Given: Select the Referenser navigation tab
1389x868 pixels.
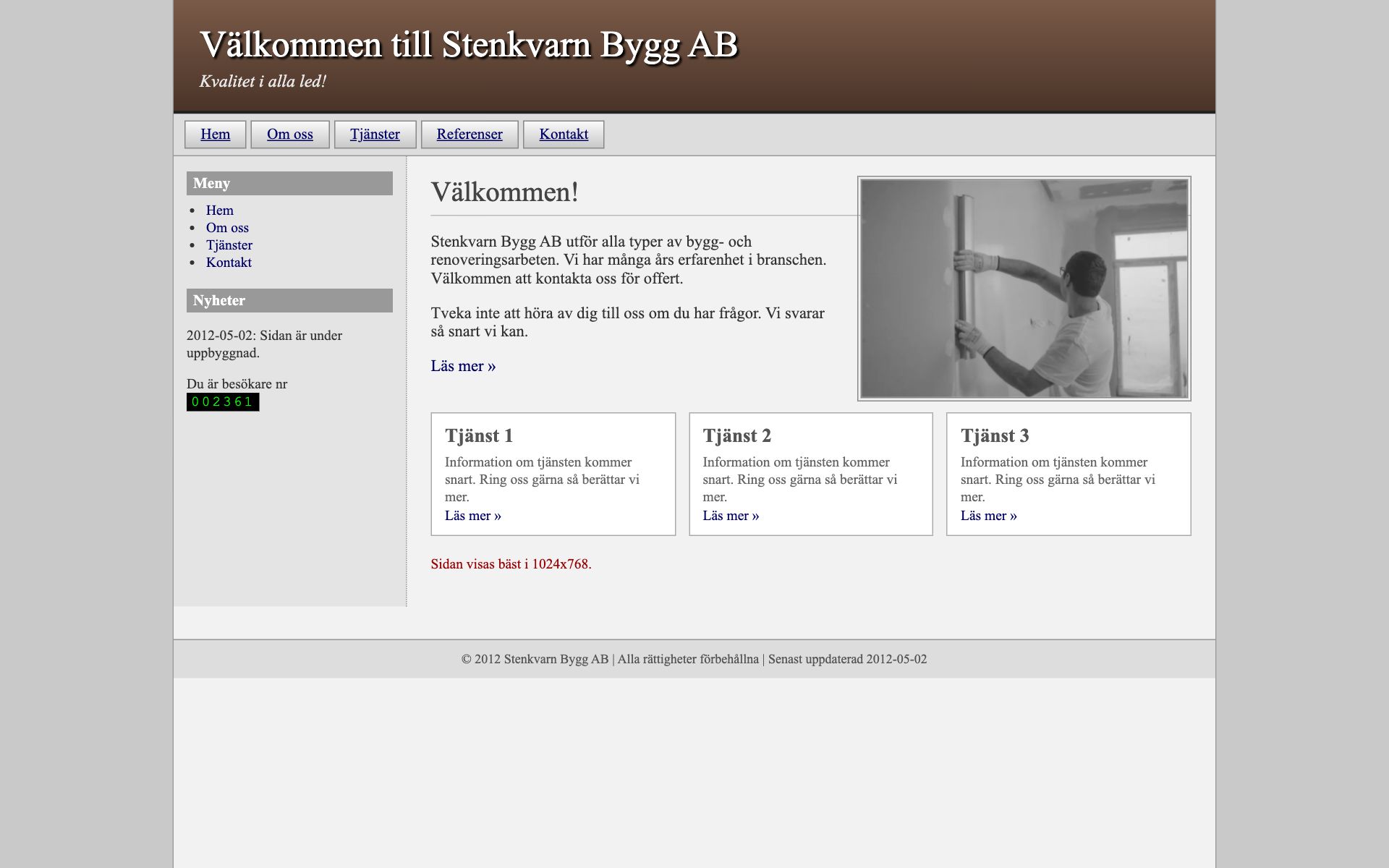Looking at the screenshot, I should coord(470,135).
